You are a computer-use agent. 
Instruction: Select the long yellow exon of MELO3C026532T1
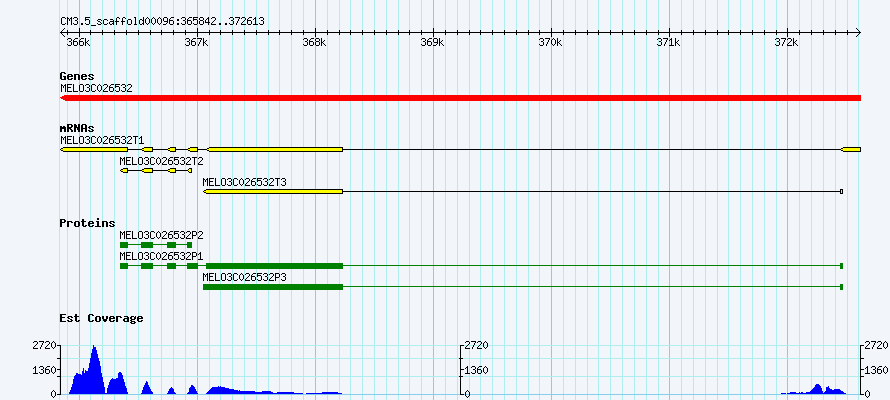(275, 149)
